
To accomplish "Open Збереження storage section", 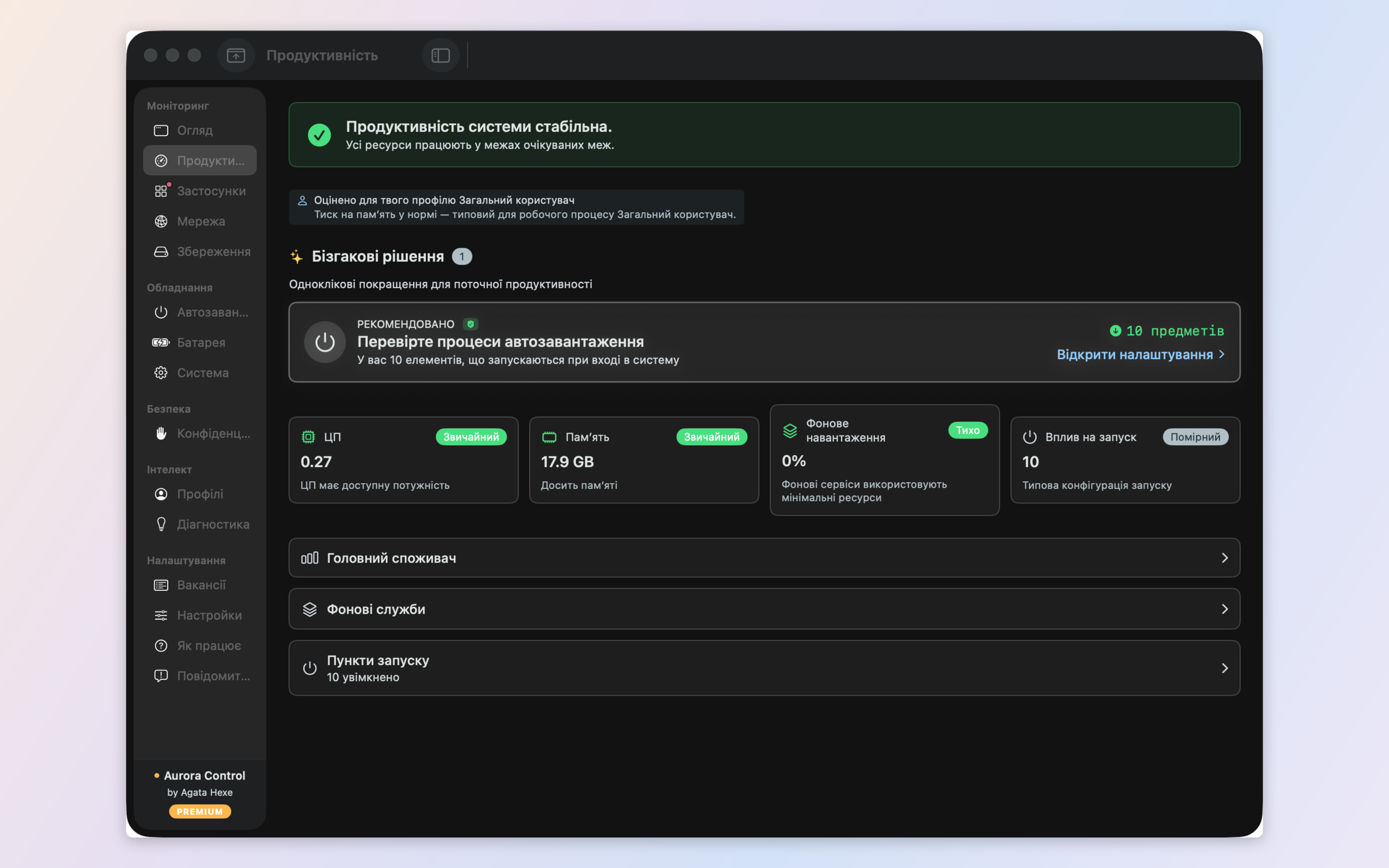I will pyautogui.click(x=200, y=251).
